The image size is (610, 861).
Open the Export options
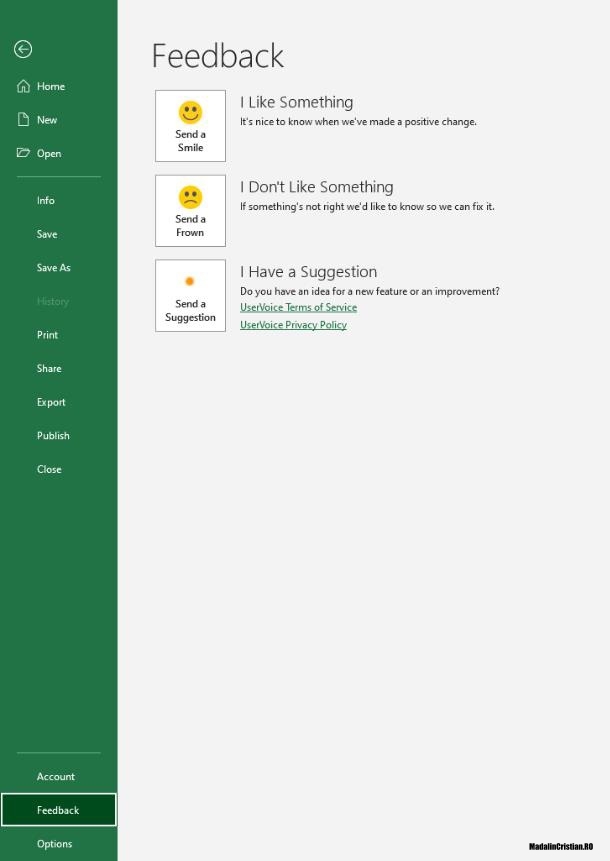51,402
